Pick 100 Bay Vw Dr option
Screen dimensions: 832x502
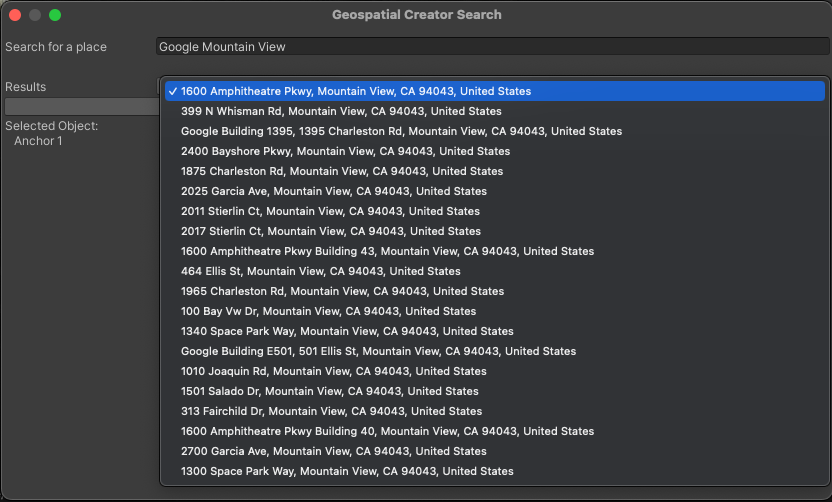[329, 311]
